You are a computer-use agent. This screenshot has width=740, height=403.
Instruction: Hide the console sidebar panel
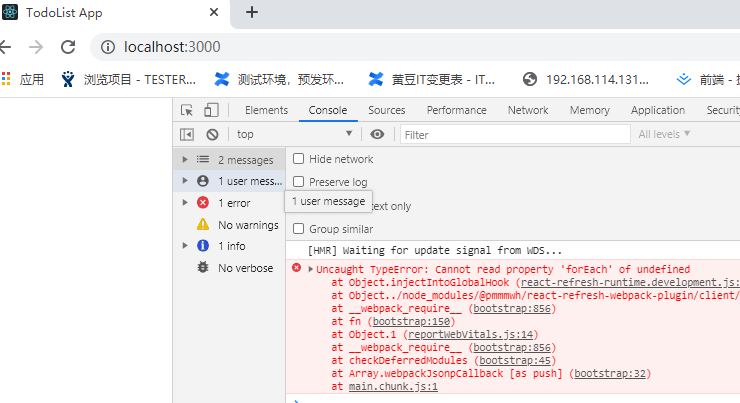(187, 134)
